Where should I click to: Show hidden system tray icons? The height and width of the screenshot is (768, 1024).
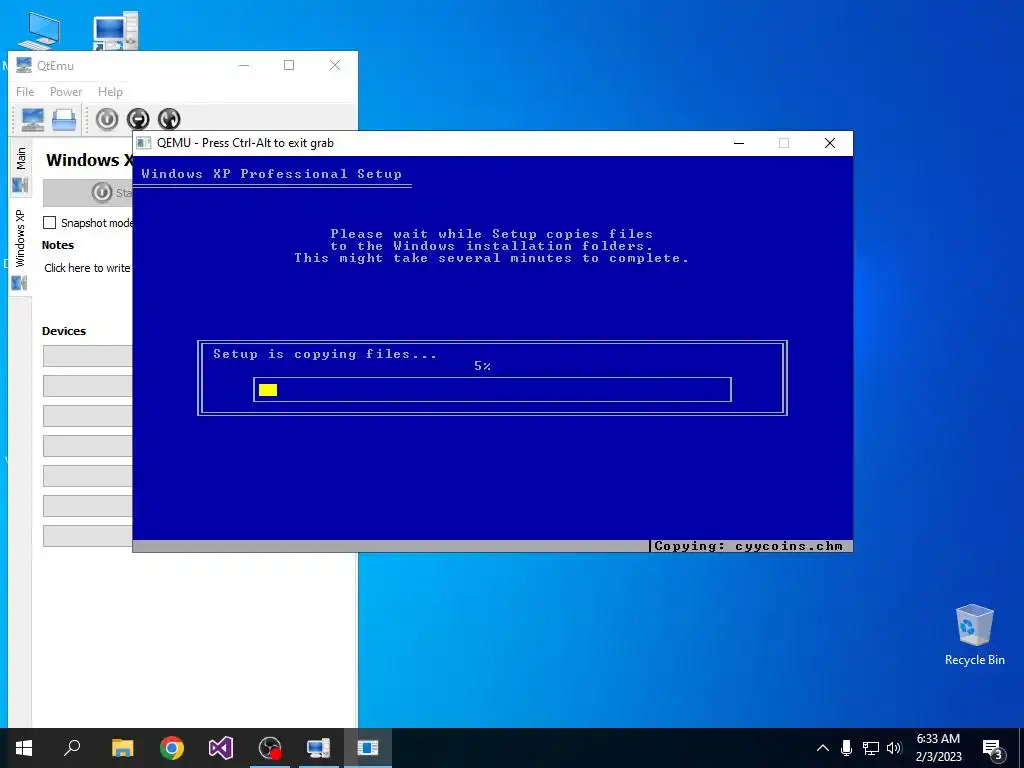click(823, 748)
